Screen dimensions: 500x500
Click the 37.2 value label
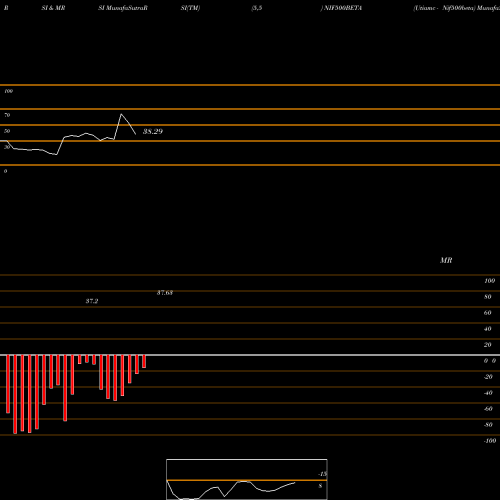pos(92,301)
